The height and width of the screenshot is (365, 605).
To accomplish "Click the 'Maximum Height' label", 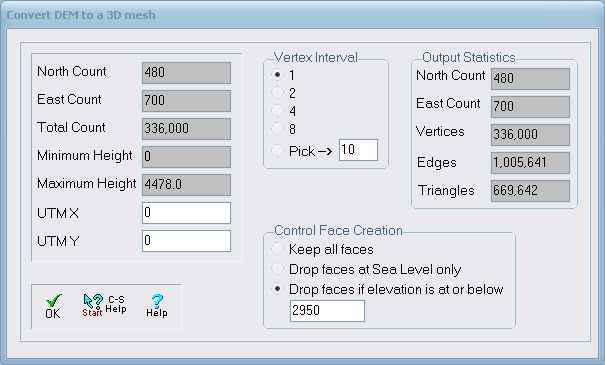I will (x=86, y=183).
